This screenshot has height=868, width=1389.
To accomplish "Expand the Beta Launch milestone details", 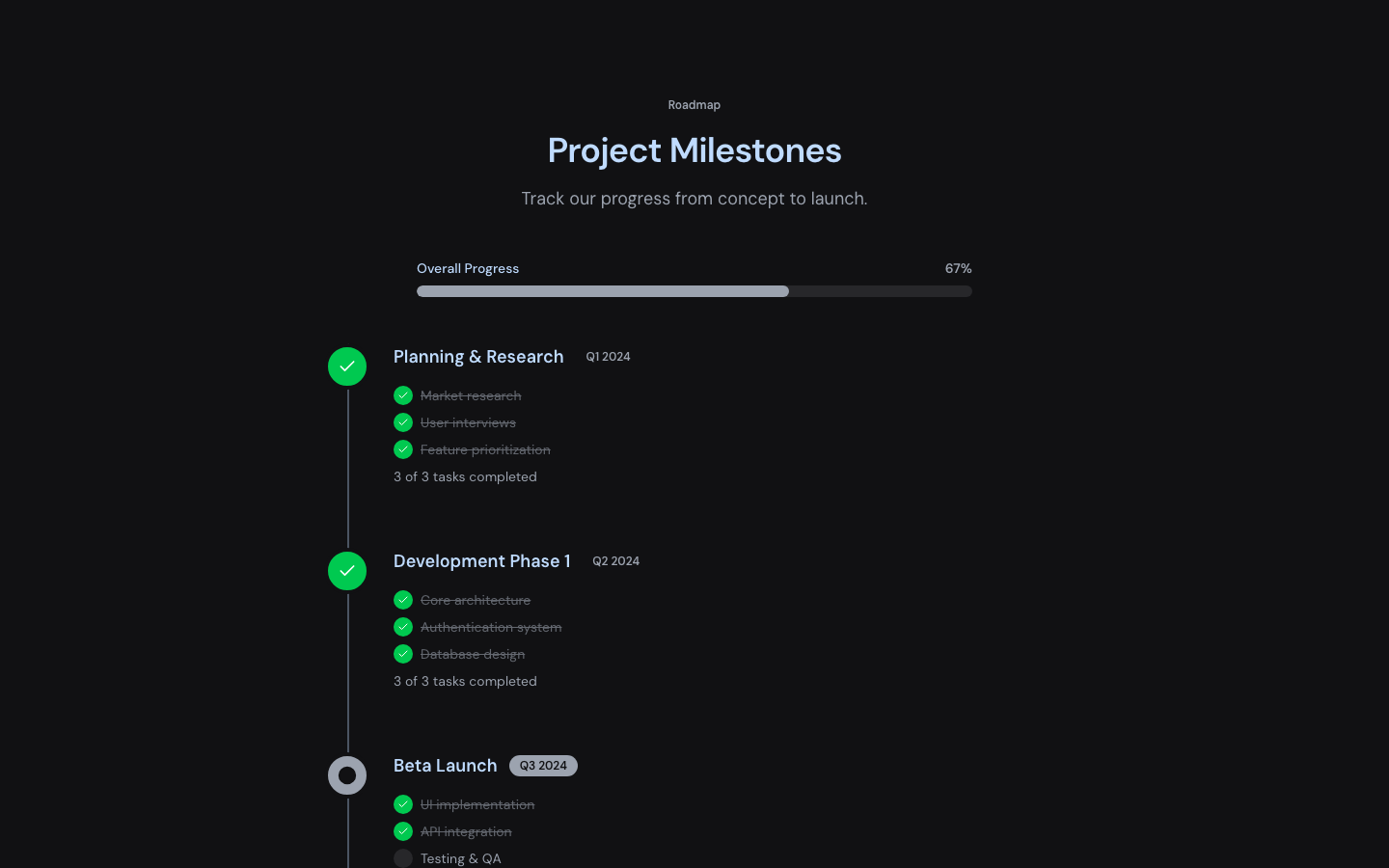I will click(445, 766).
